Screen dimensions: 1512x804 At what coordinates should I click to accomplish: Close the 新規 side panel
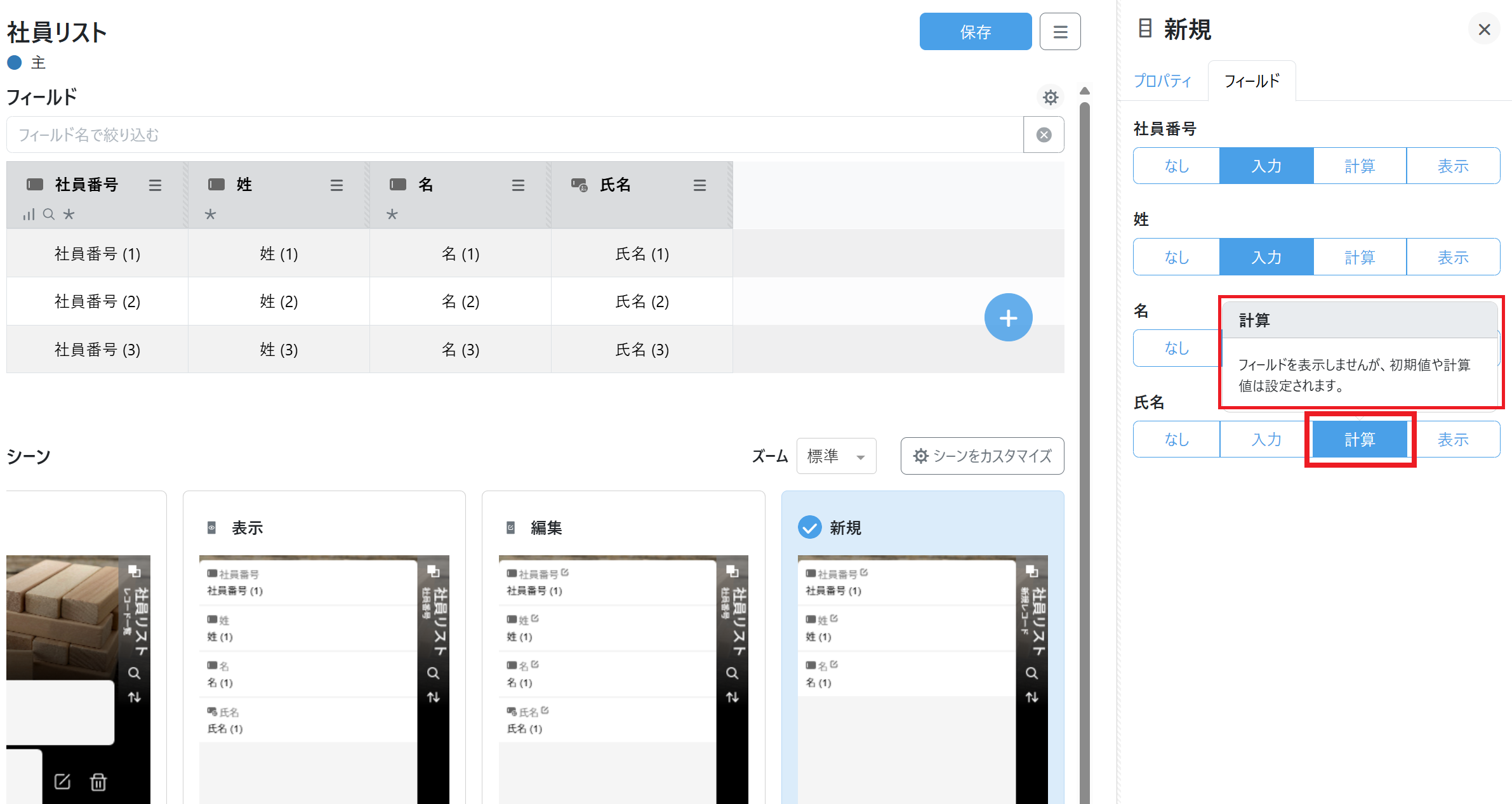tap(1484, 29)
